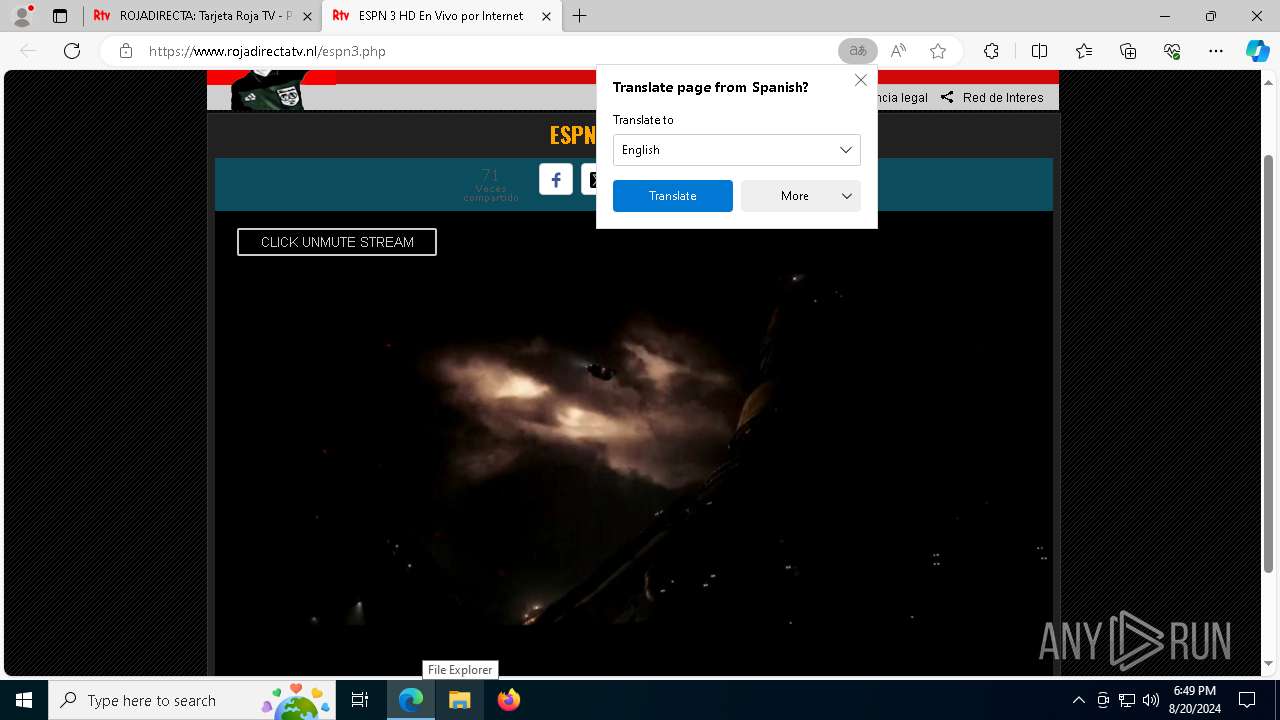Refresh the current page

tap(72, 51)
